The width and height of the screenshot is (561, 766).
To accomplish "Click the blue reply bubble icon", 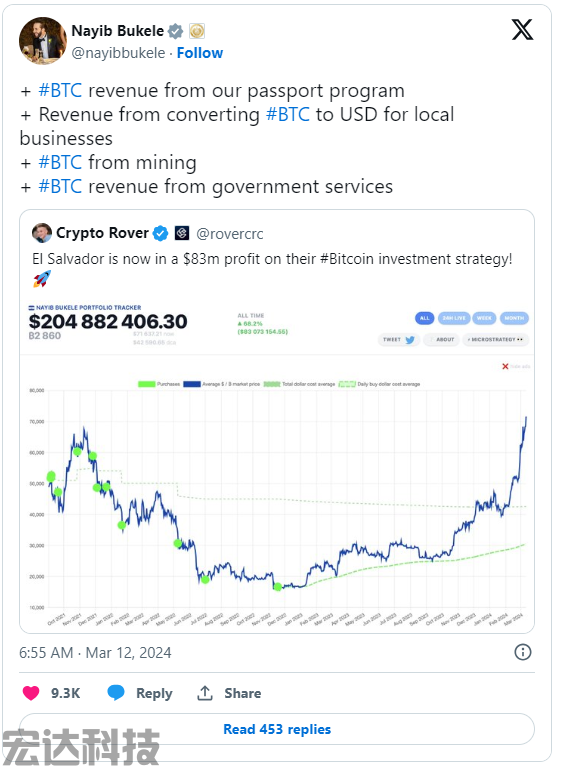I will (x=116, y=693).
